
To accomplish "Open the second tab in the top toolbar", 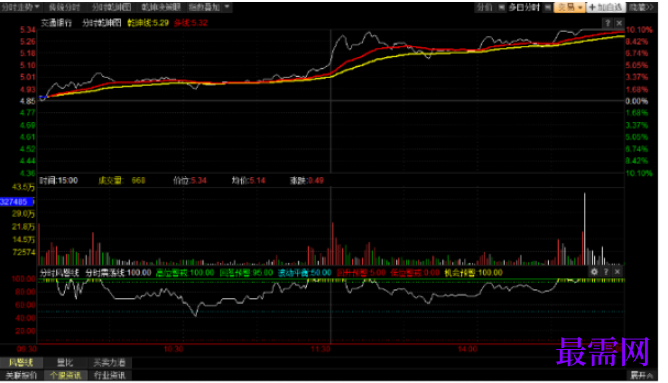I will tap(64, 7).
